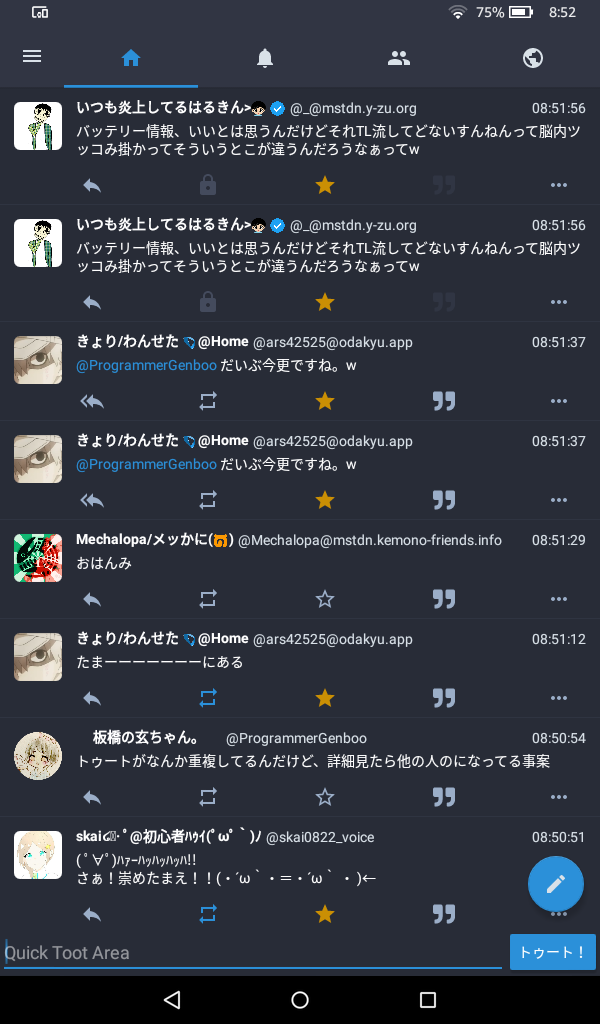
Task: Open more options for Mechalopa's toot
Action: tap(559, 599)
